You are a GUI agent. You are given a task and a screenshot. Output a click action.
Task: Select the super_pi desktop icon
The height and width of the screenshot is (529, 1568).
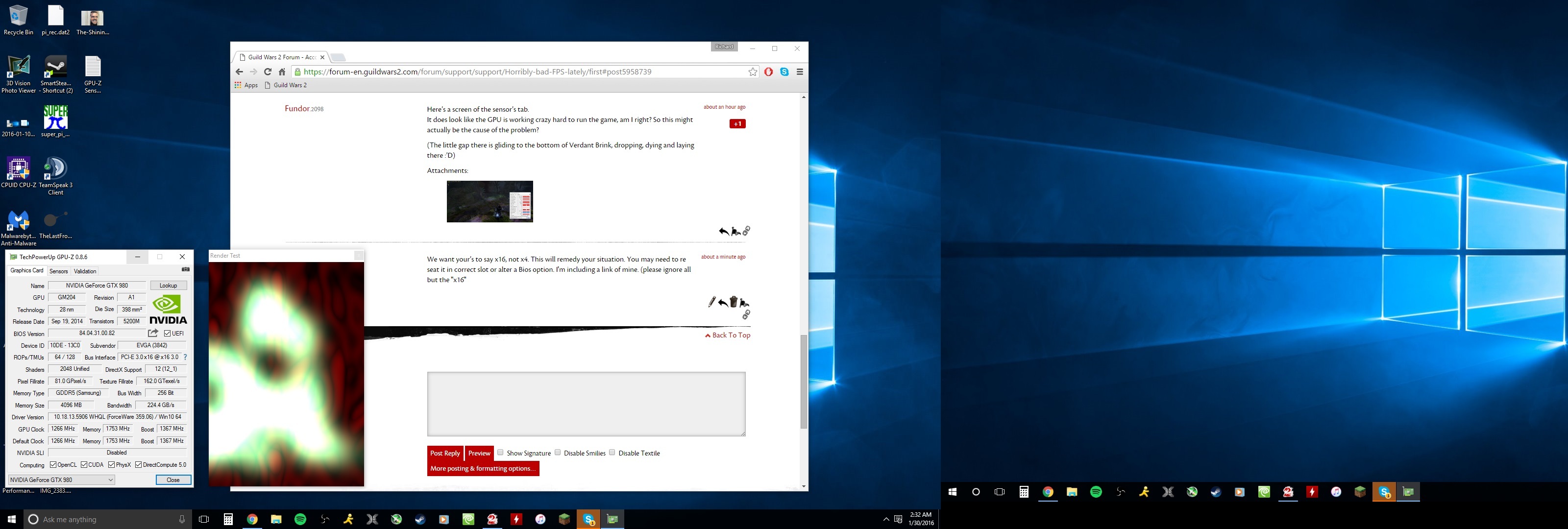coord(55,121)
